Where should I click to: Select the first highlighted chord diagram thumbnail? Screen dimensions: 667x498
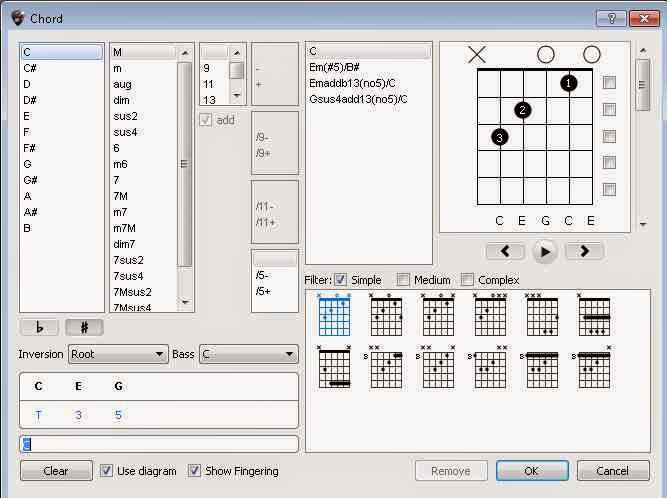[334, 315]
